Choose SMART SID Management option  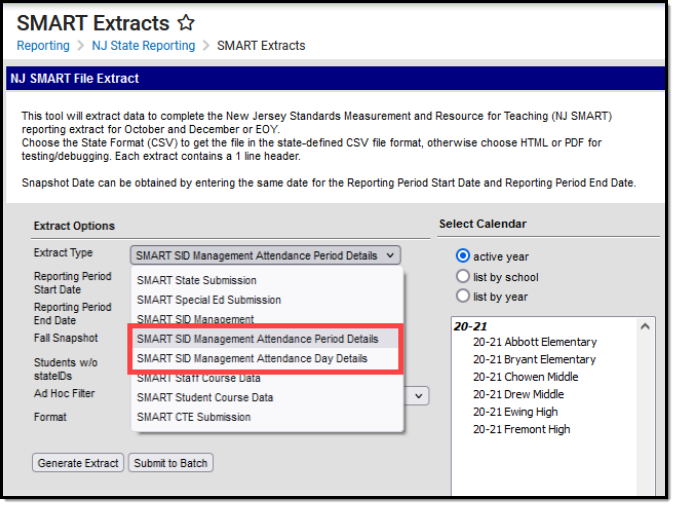(x=267, y=319)
